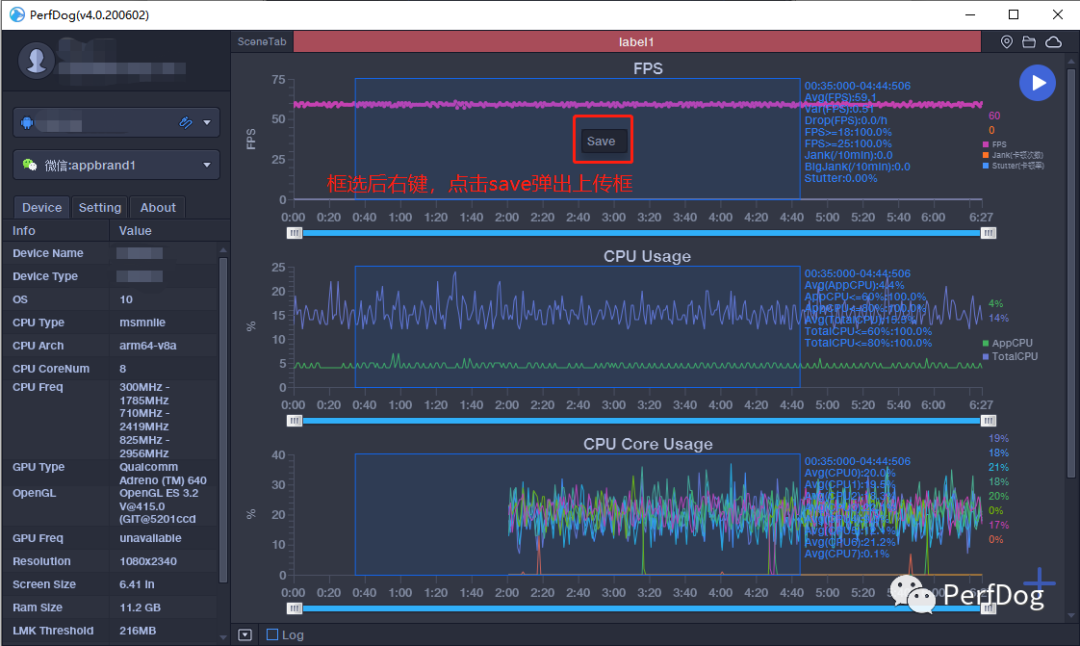Click left handle of CPU Usage range slider
The height and width of the screenshot is (646, 1080).
pos(294,421)
